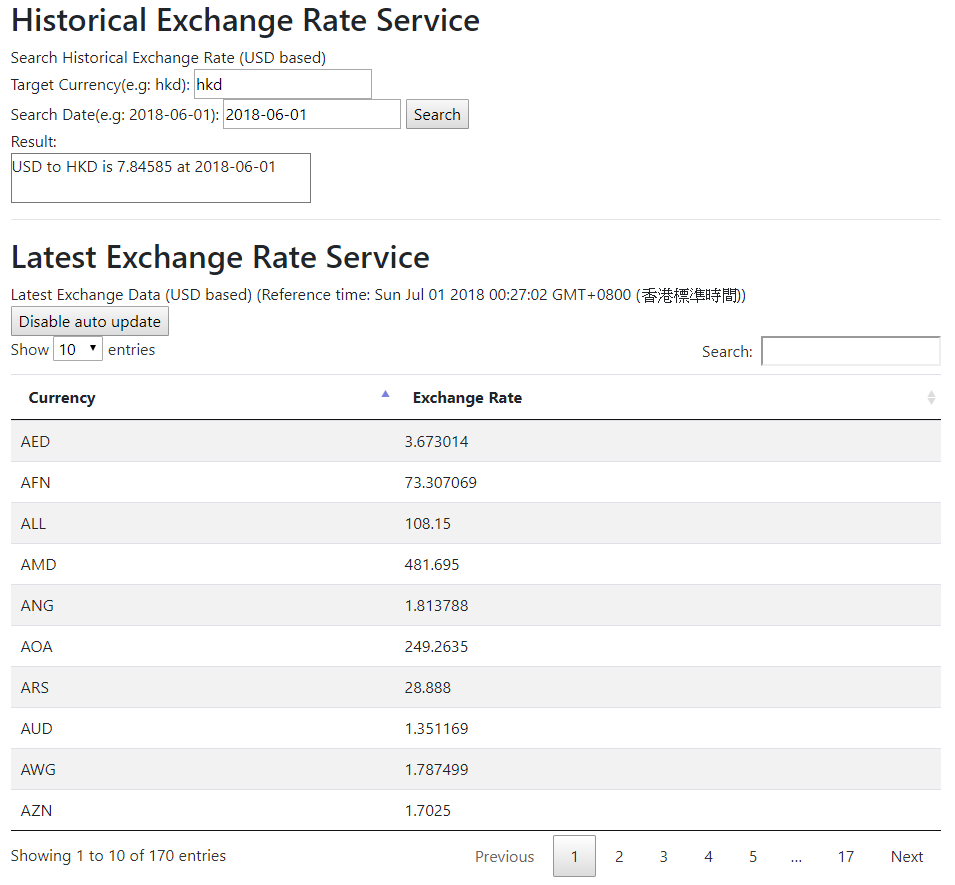Click the Latest Exchange Rate Service heading
Viewport: 955px width, 885px height.
[x=220, y=256]
